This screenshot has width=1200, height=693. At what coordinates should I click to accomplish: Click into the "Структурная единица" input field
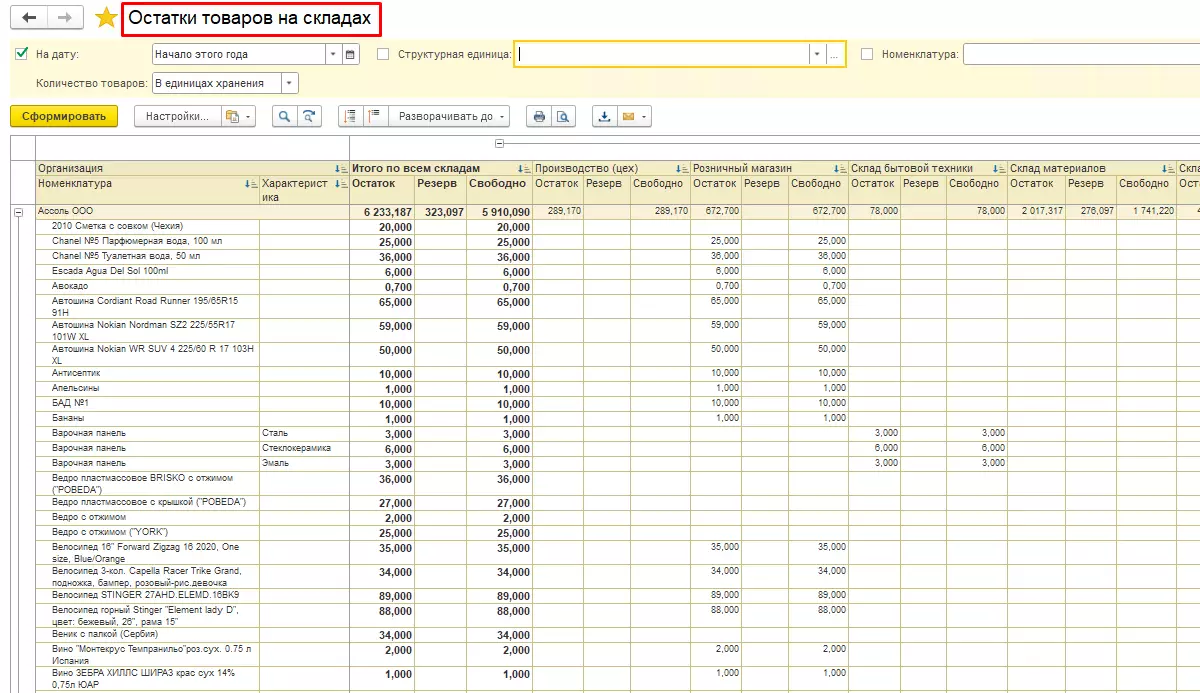pos(662,55)
